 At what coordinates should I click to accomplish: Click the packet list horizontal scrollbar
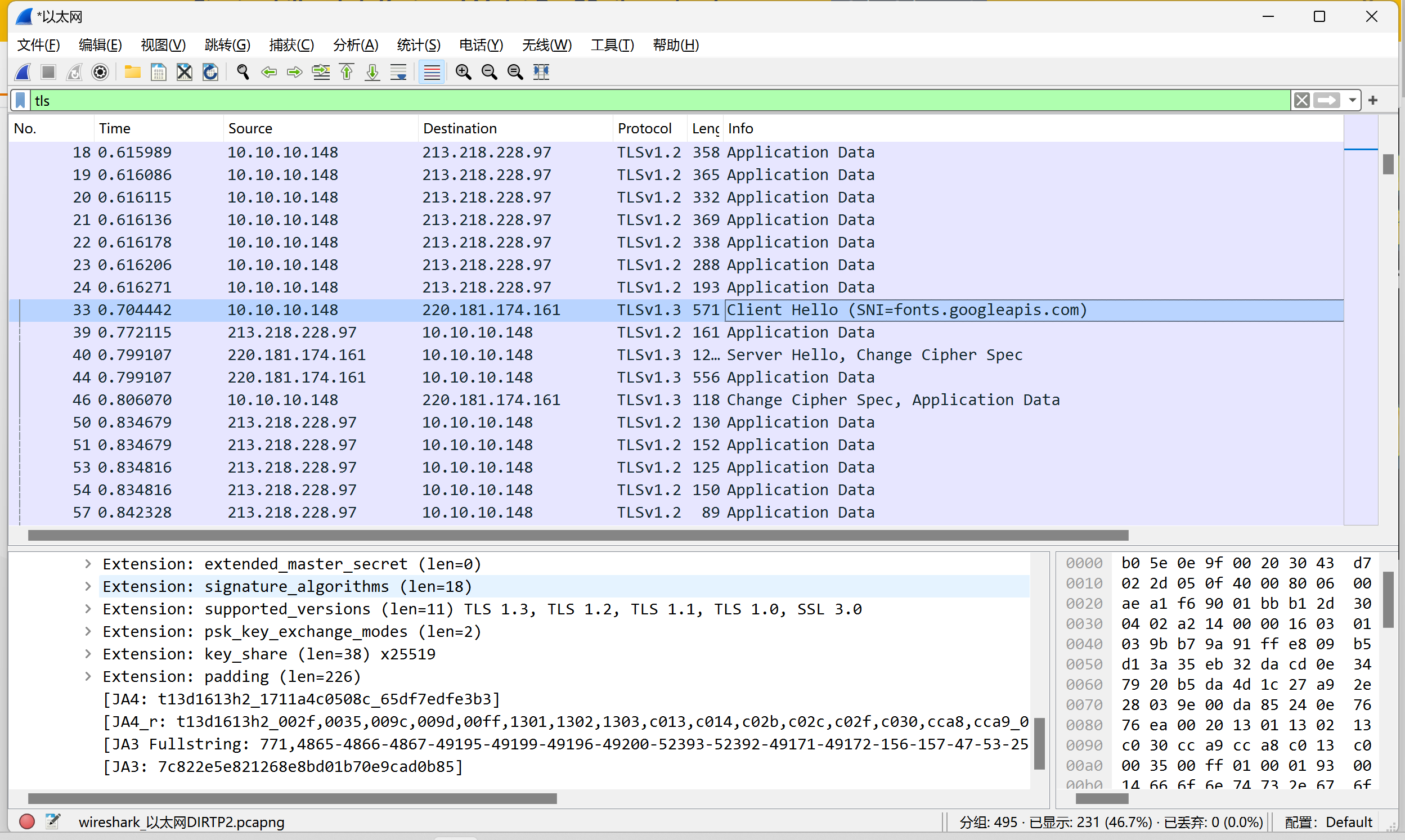[x=577, y=535]
